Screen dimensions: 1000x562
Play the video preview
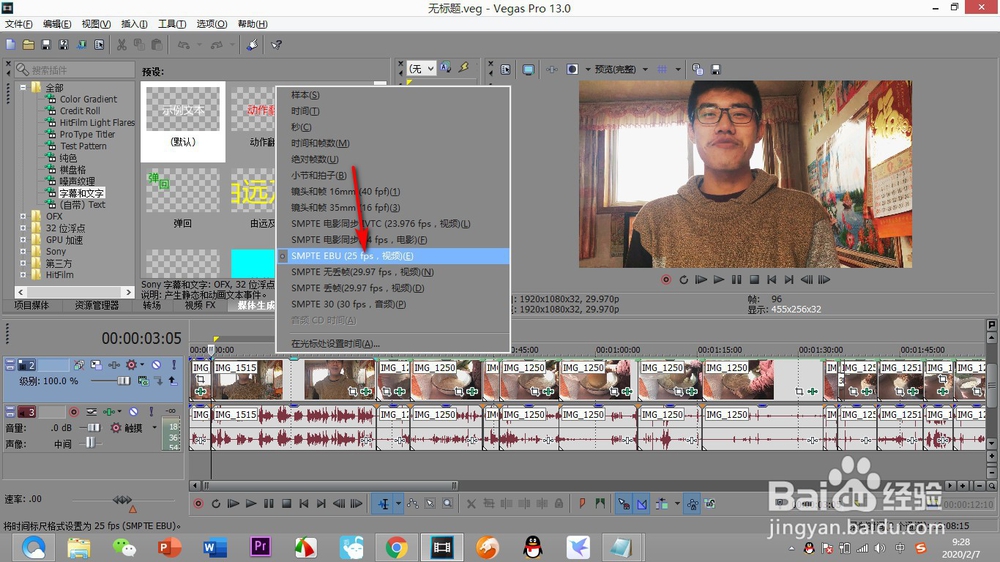tap(719, 279)
